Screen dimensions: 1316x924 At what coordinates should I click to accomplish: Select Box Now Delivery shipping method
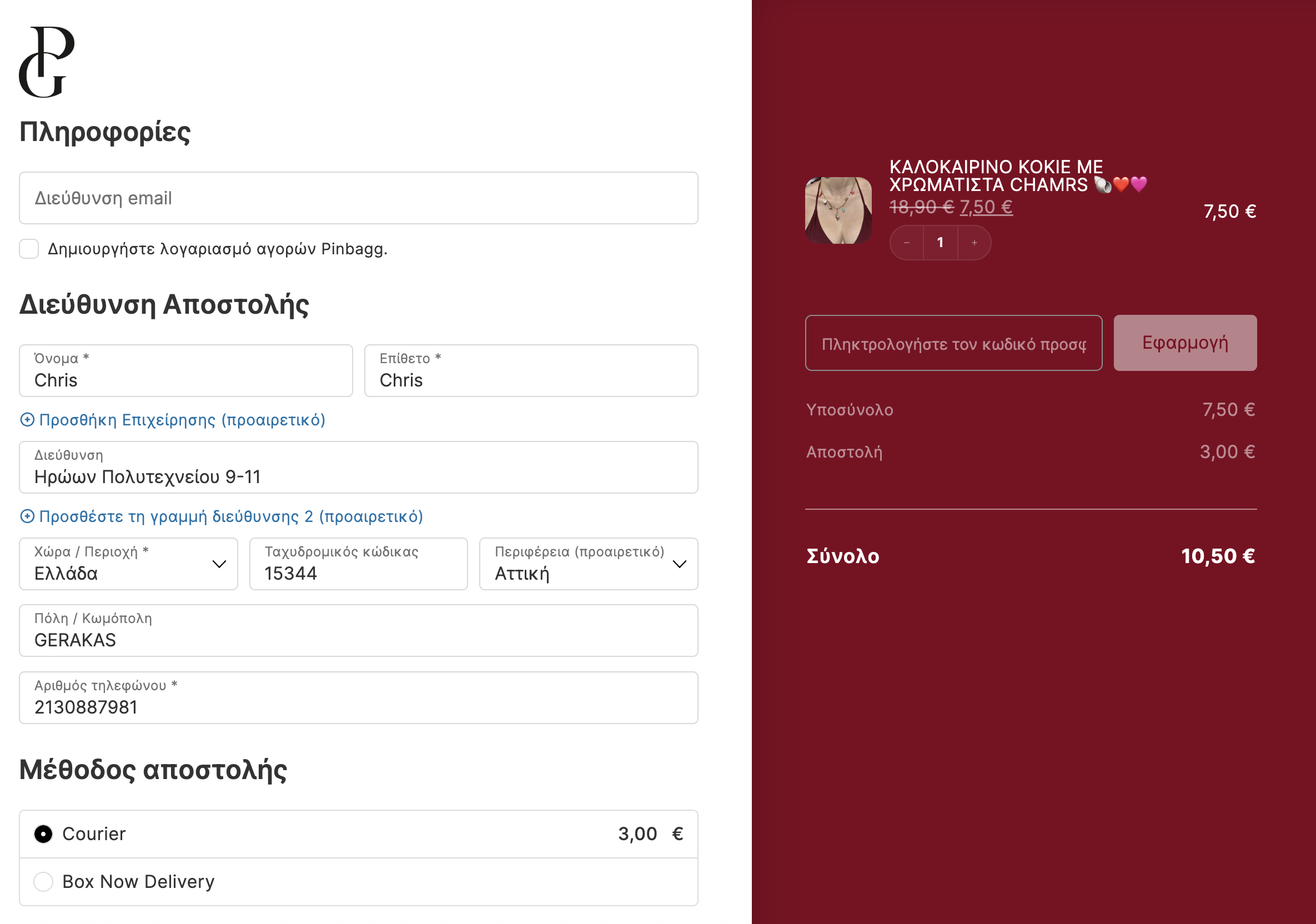43,882
